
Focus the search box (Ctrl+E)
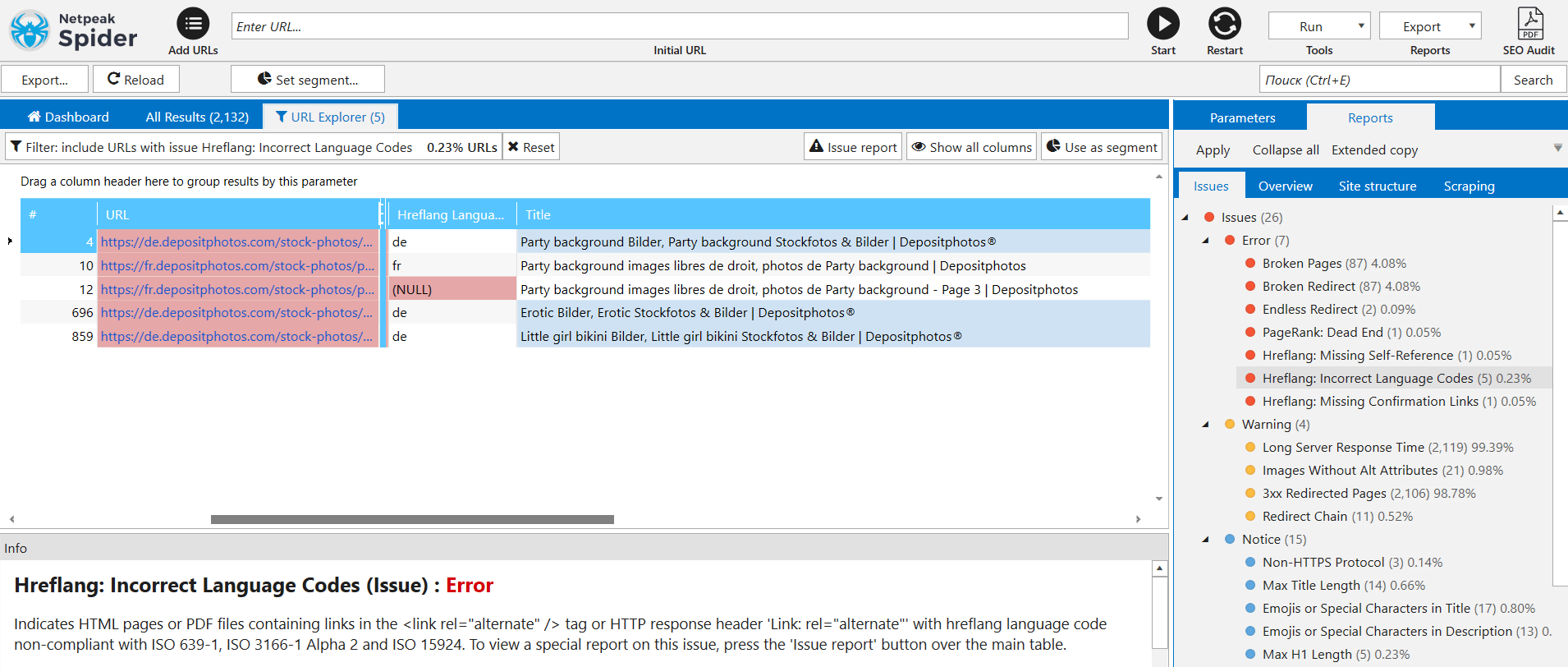[x=1379, y=80]
